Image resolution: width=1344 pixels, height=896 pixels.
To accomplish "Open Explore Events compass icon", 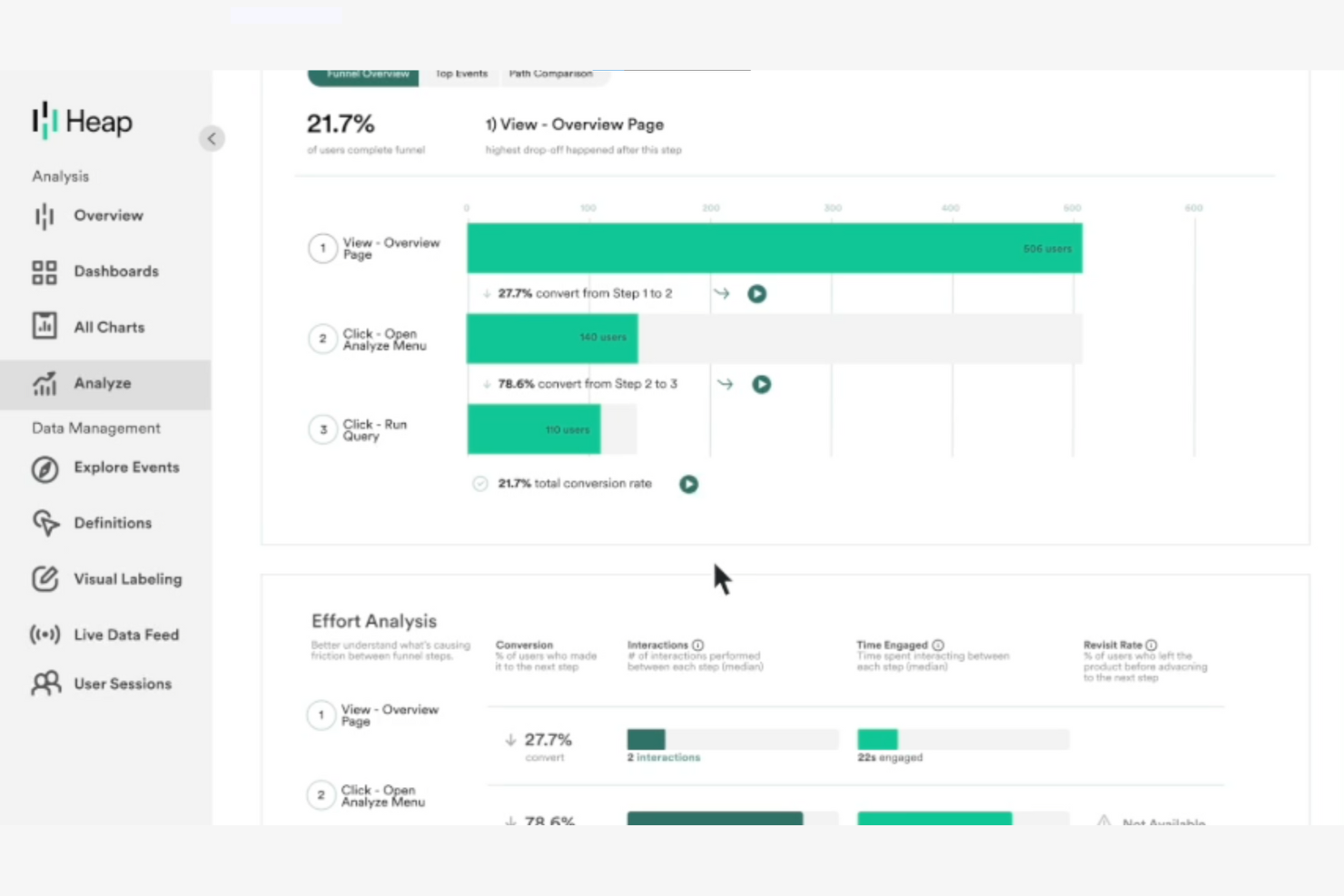I will (44, 468).
